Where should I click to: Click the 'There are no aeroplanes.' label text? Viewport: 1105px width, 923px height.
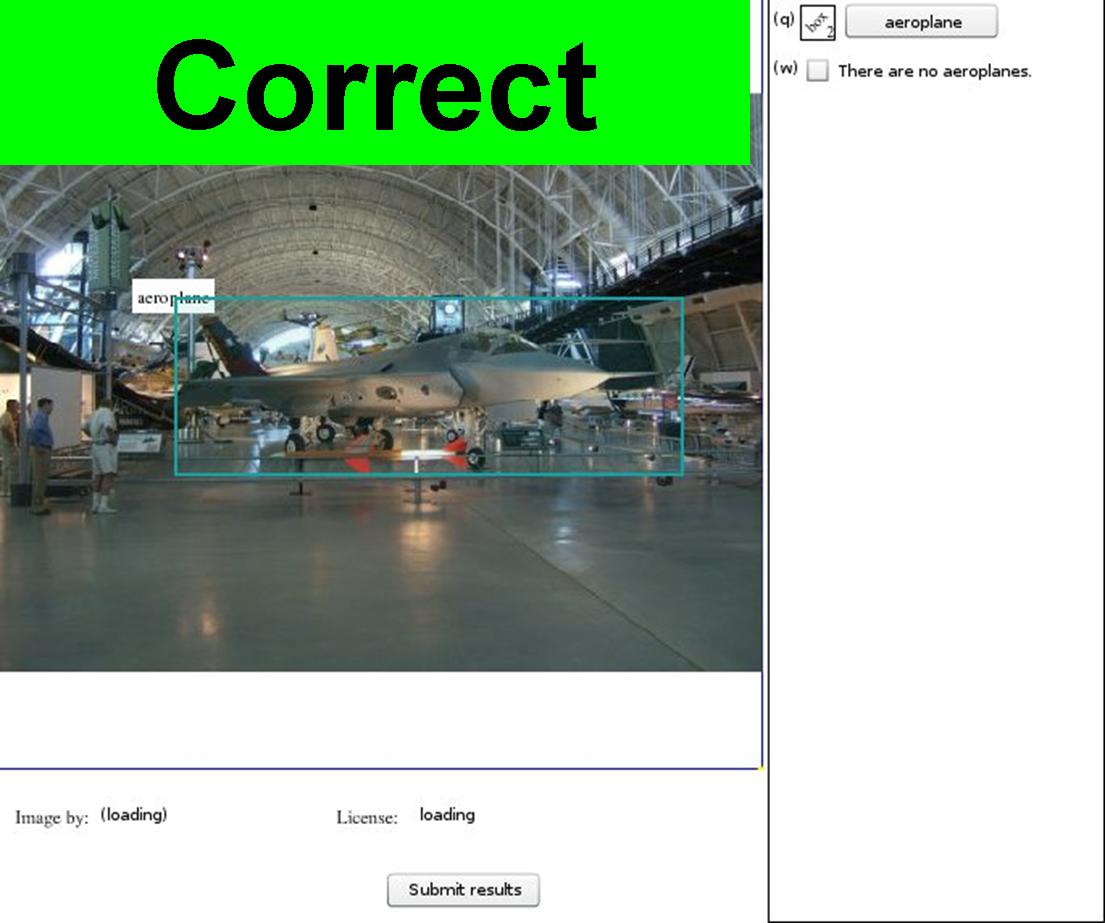tap(934, 71)
